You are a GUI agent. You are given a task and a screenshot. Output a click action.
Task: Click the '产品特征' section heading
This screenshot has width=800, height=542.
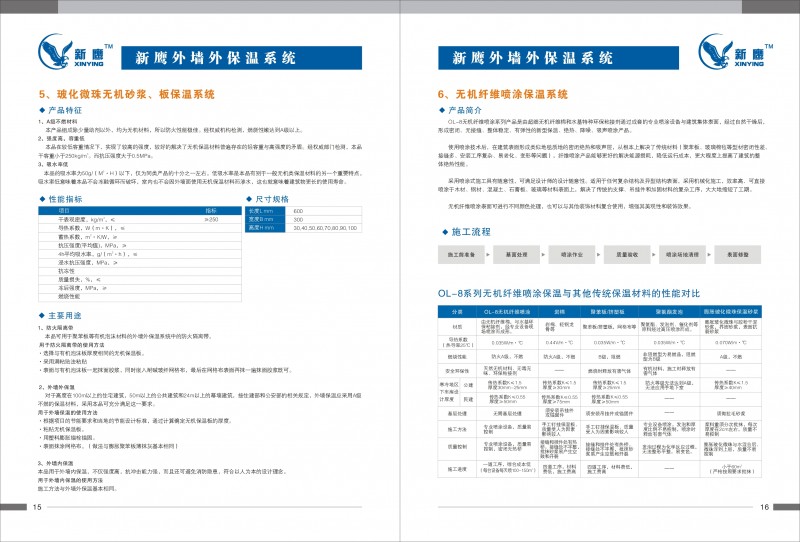(60, 110)
